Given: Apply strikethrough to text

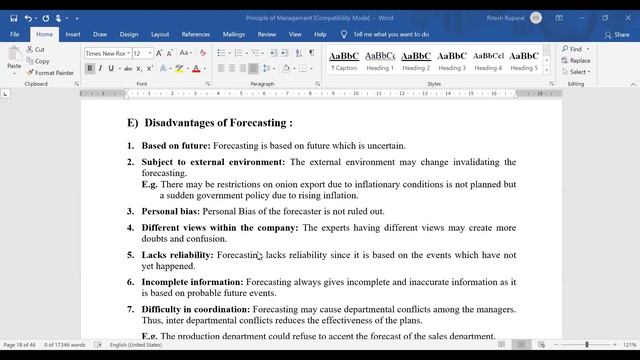Looking at the screenshot, I should coord(128,69).
